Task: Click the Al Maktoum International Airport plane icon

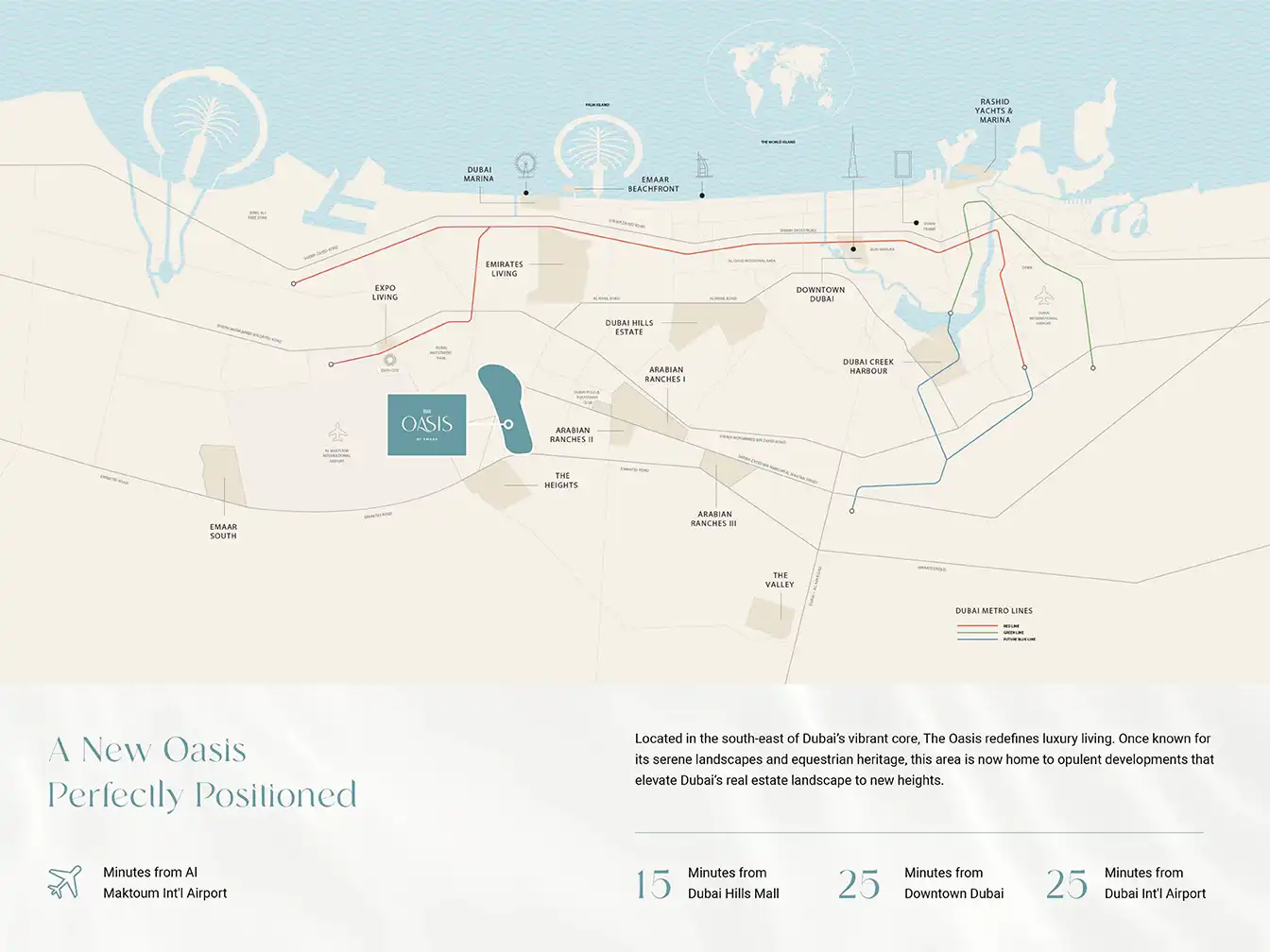Action: click(x=337, y=433)
